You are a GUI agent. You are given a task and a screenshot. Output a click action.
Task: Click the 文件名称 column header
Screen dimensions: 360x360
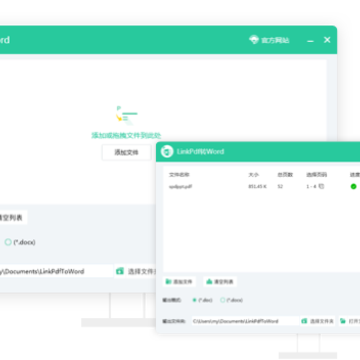tap(179, 175)
